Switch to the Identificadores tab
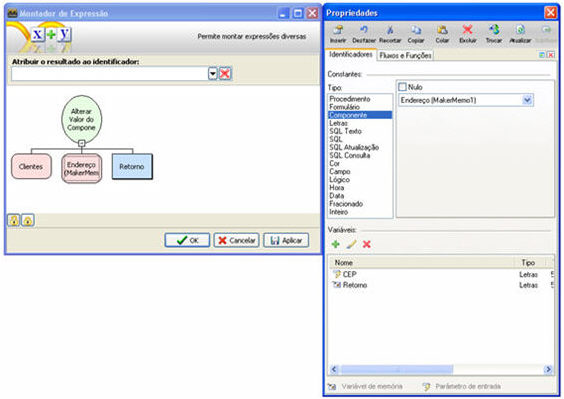The image size is (564, 399). (351, 54)
